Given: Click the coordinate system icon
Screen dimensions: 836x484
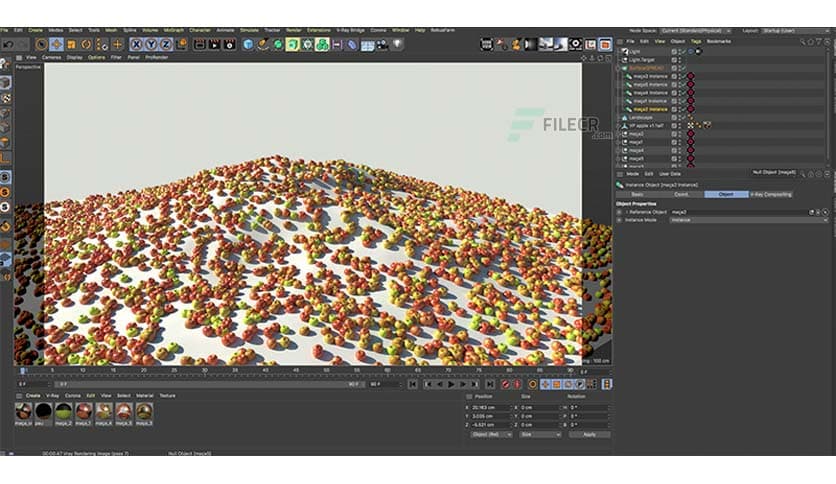Looking at the screenshot, I should (181, 45).
